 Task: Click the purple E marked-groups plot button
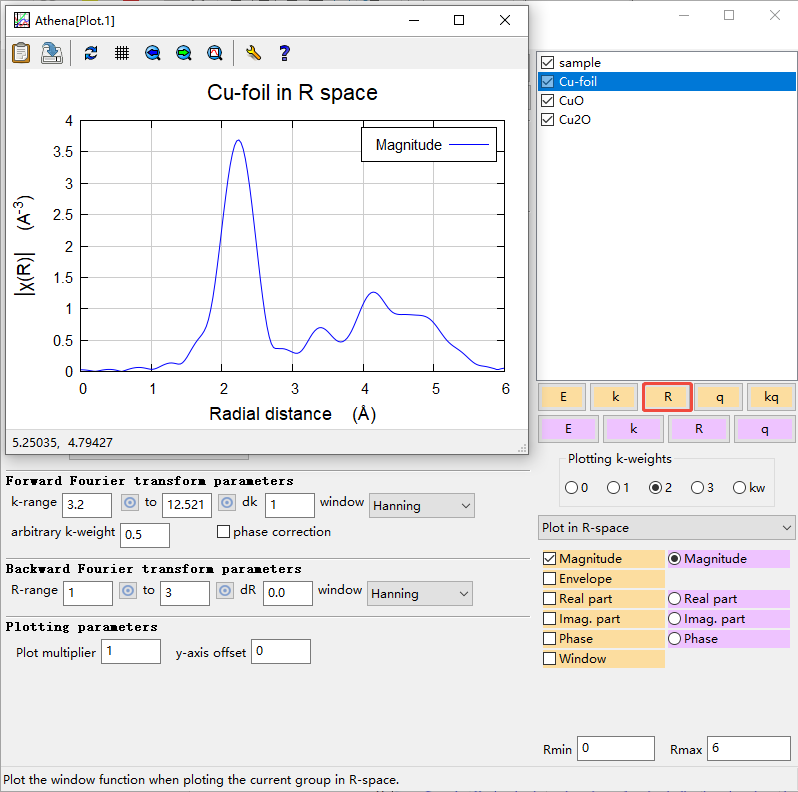tap(568, 430)
